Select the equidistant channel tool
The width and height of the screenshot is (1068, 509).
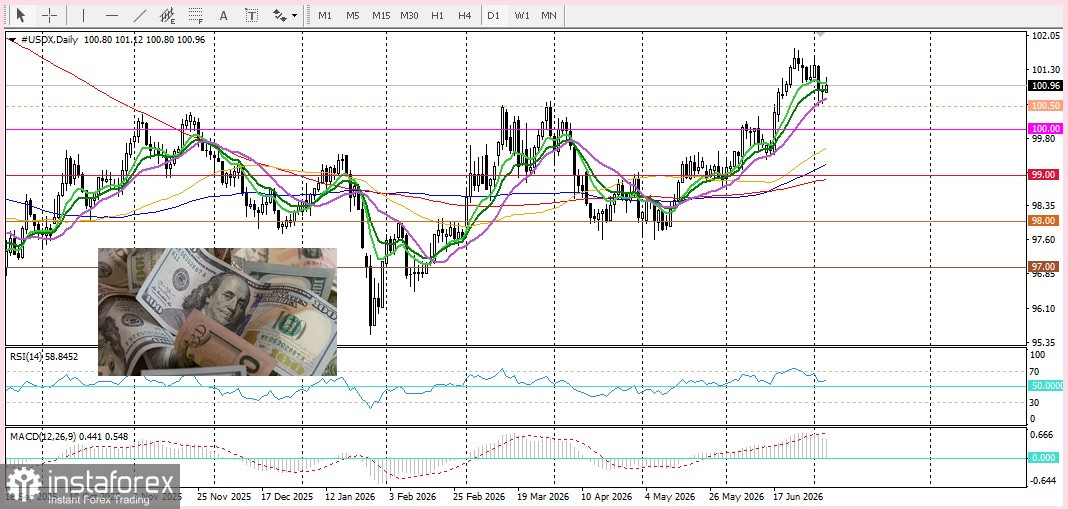coord(168,15)
